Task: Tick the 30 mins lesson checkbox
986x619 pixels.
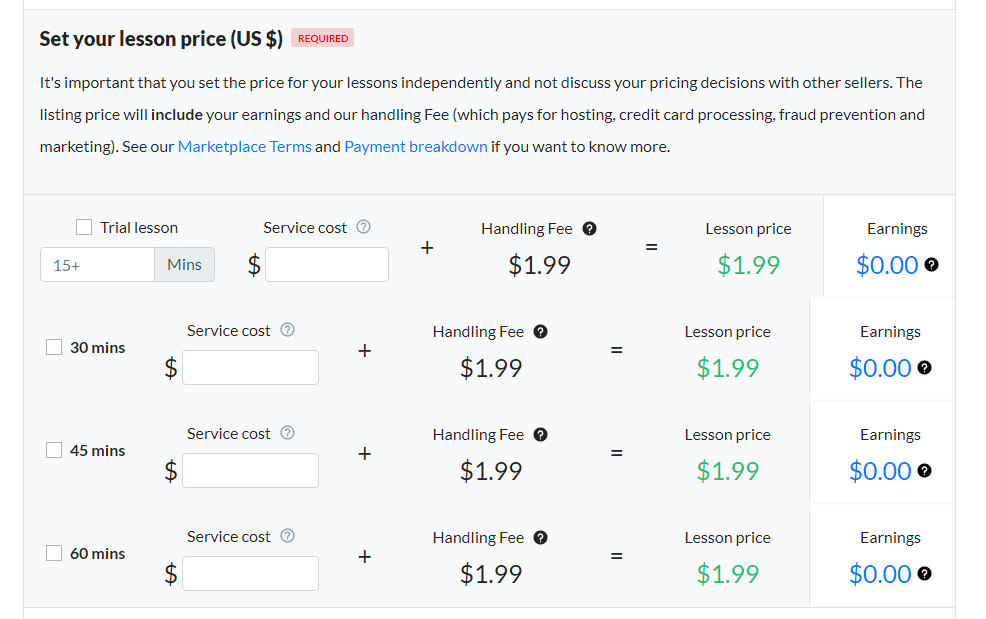Action: pyautogui.click(x=54, y=347)
